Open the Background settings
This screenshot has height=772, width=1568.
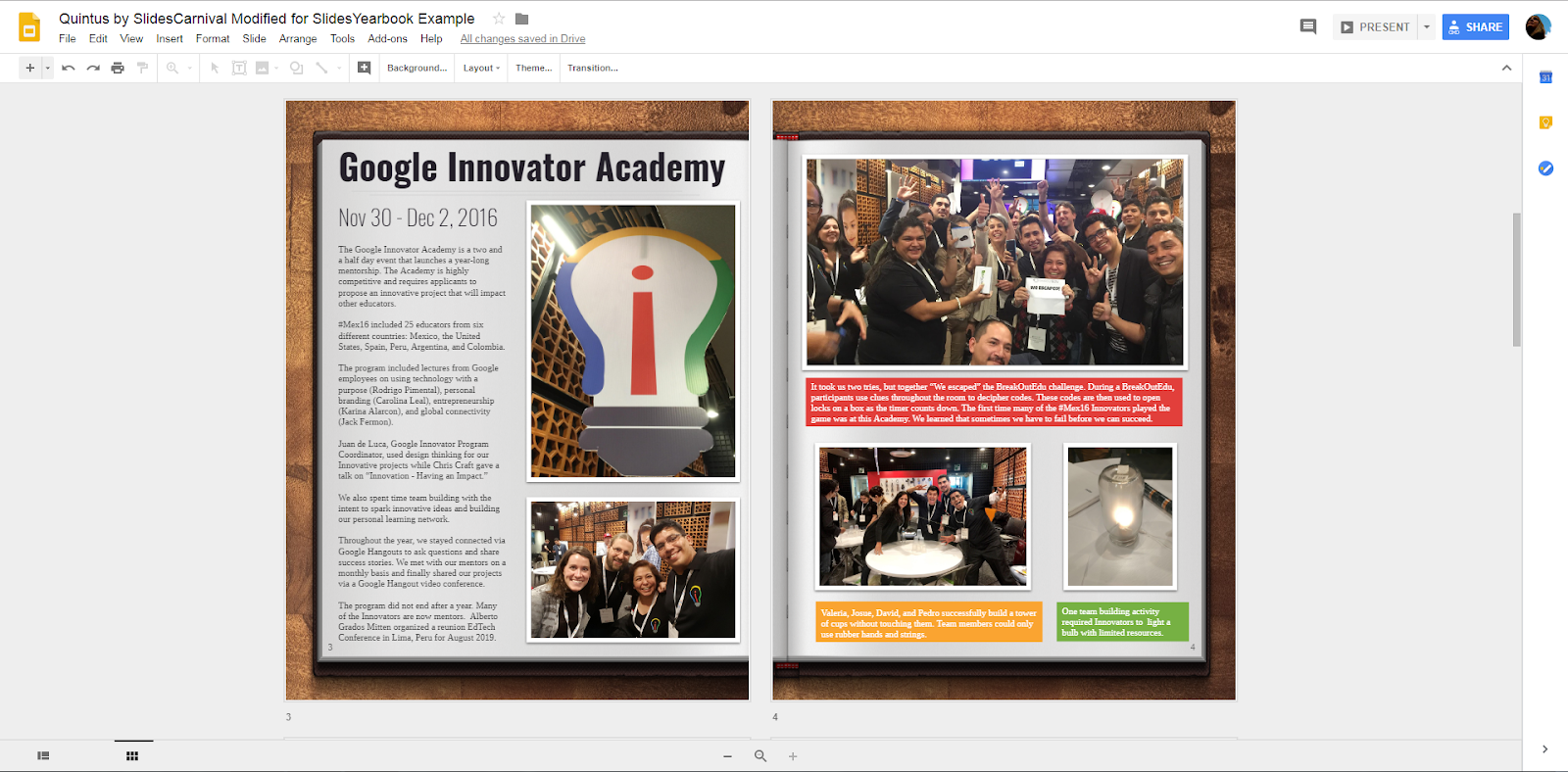coord(416,68)
